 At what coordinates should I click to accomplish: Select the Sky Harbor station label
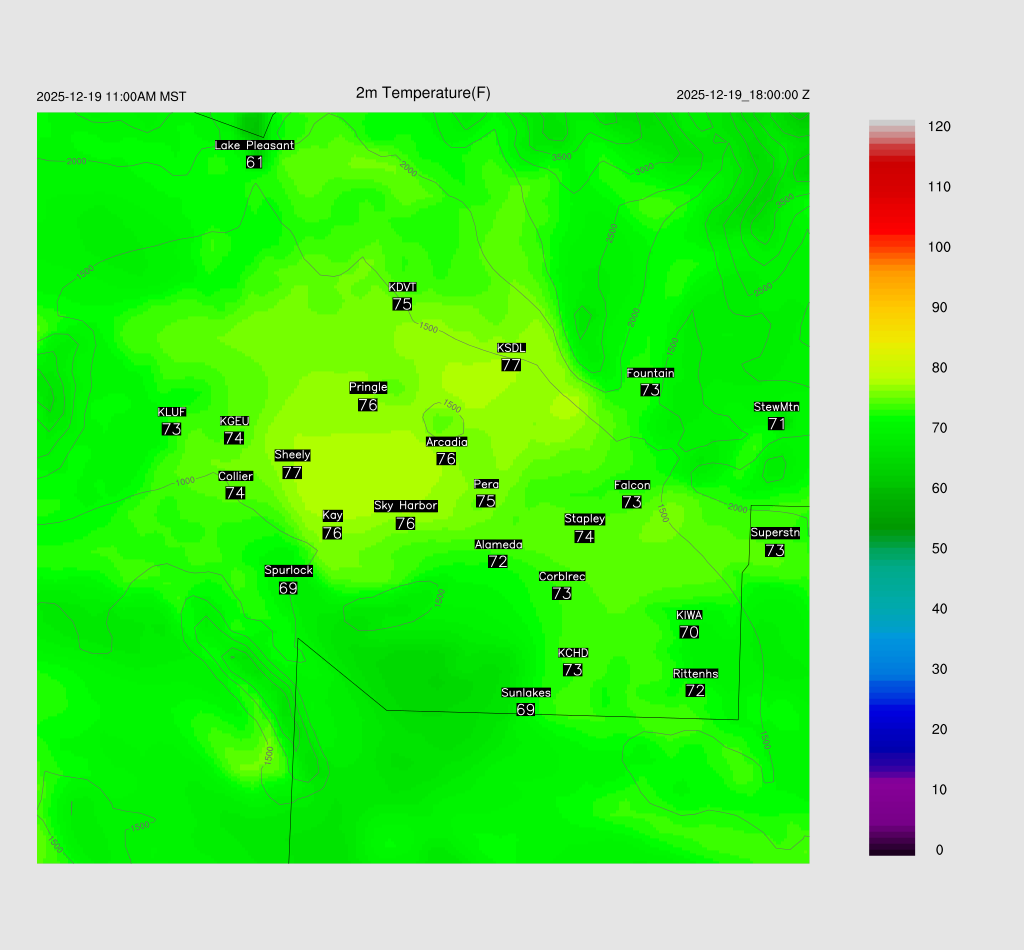405,506
